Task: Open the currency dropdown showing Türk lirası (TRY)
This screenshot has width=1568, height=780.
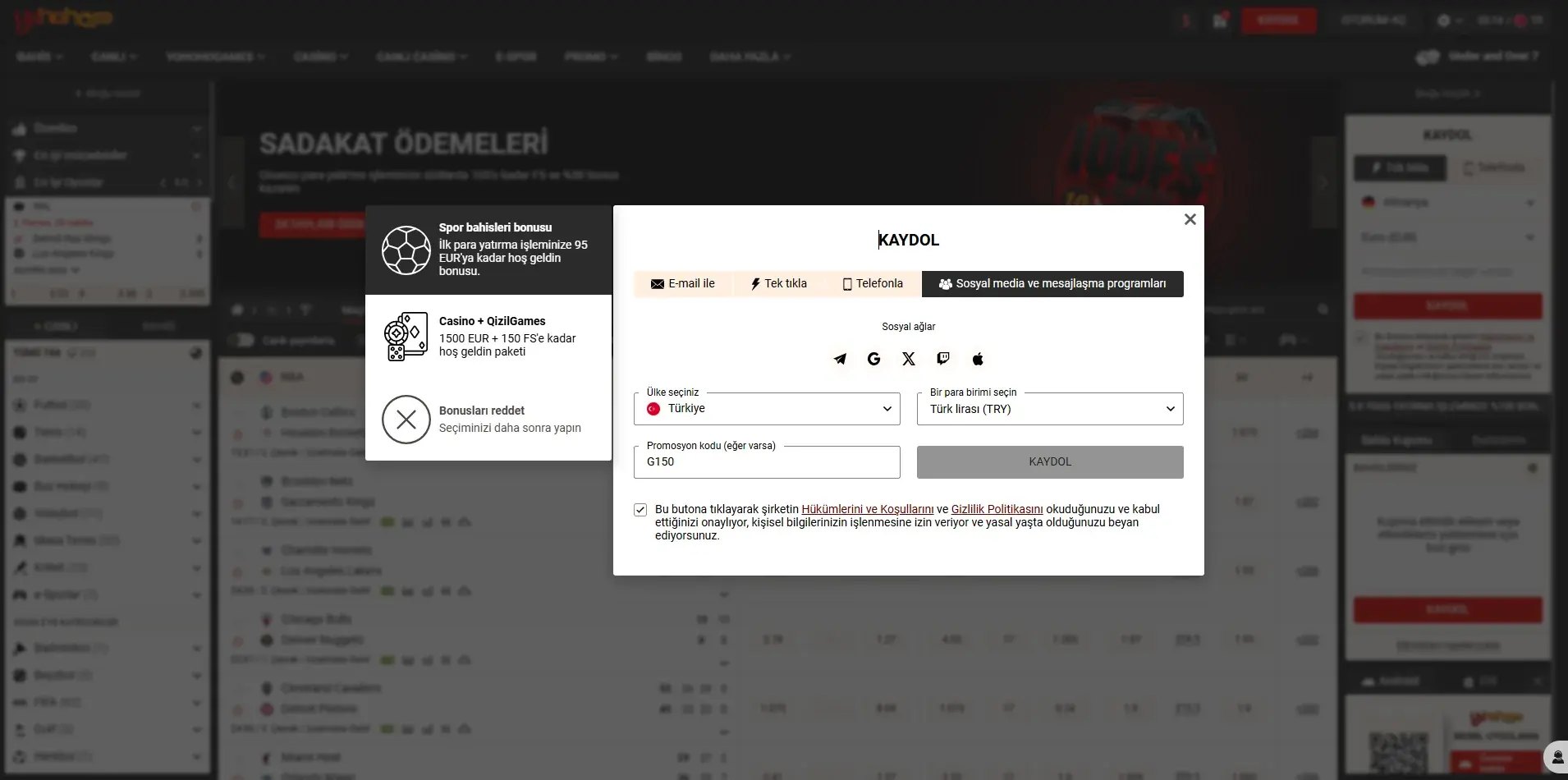Action: point(1050,409)
